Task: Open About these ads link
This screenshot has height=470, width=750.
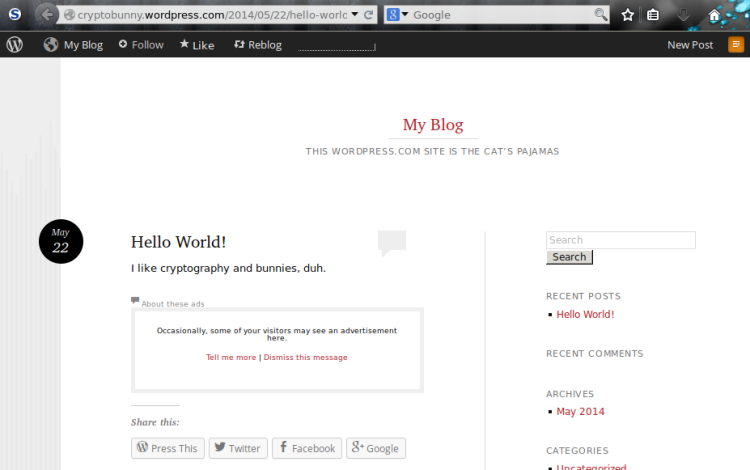Action: [x=173, y=304]
